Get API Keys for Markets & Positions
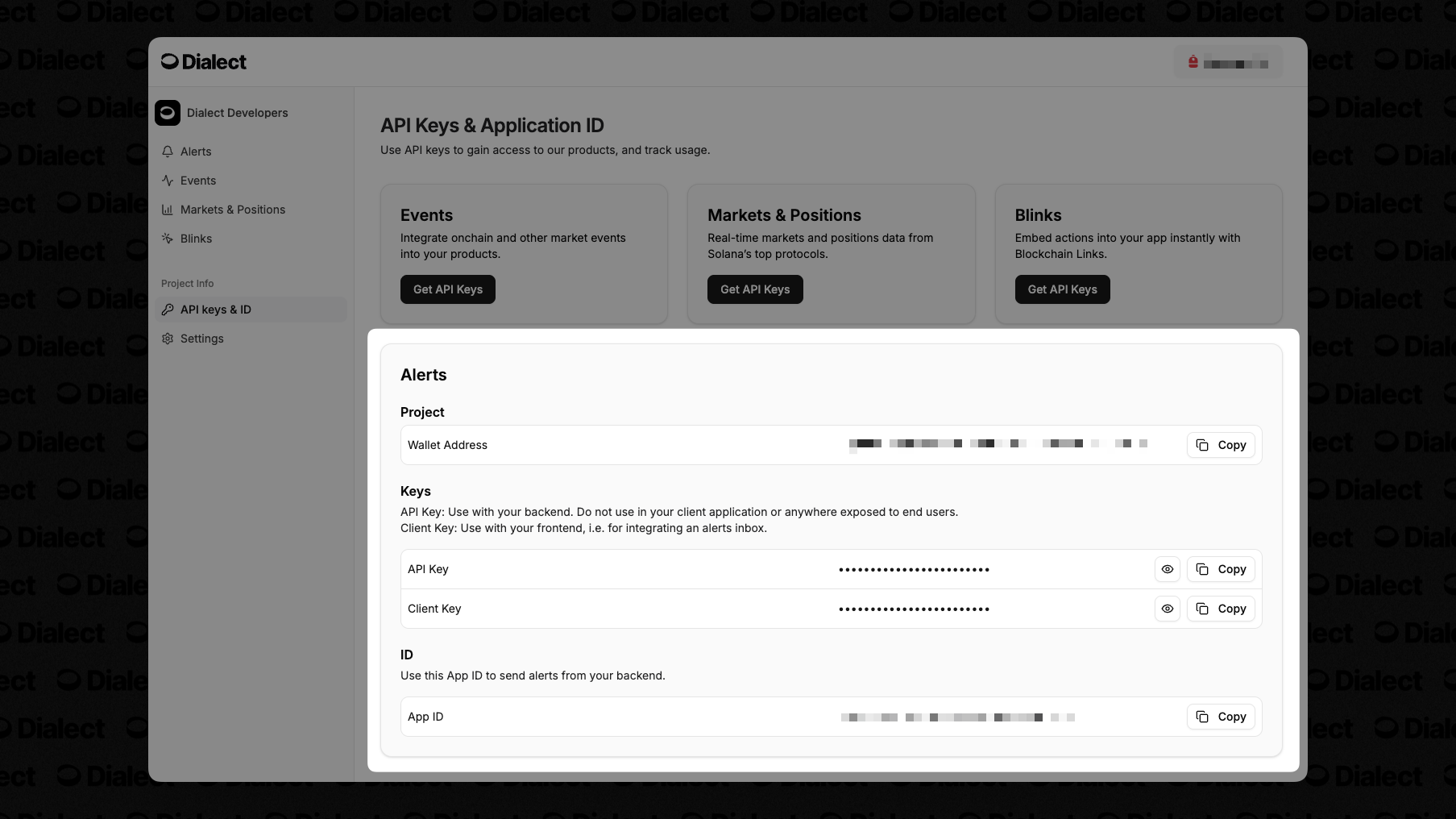The image size is (1456, 819). (755, 289)
